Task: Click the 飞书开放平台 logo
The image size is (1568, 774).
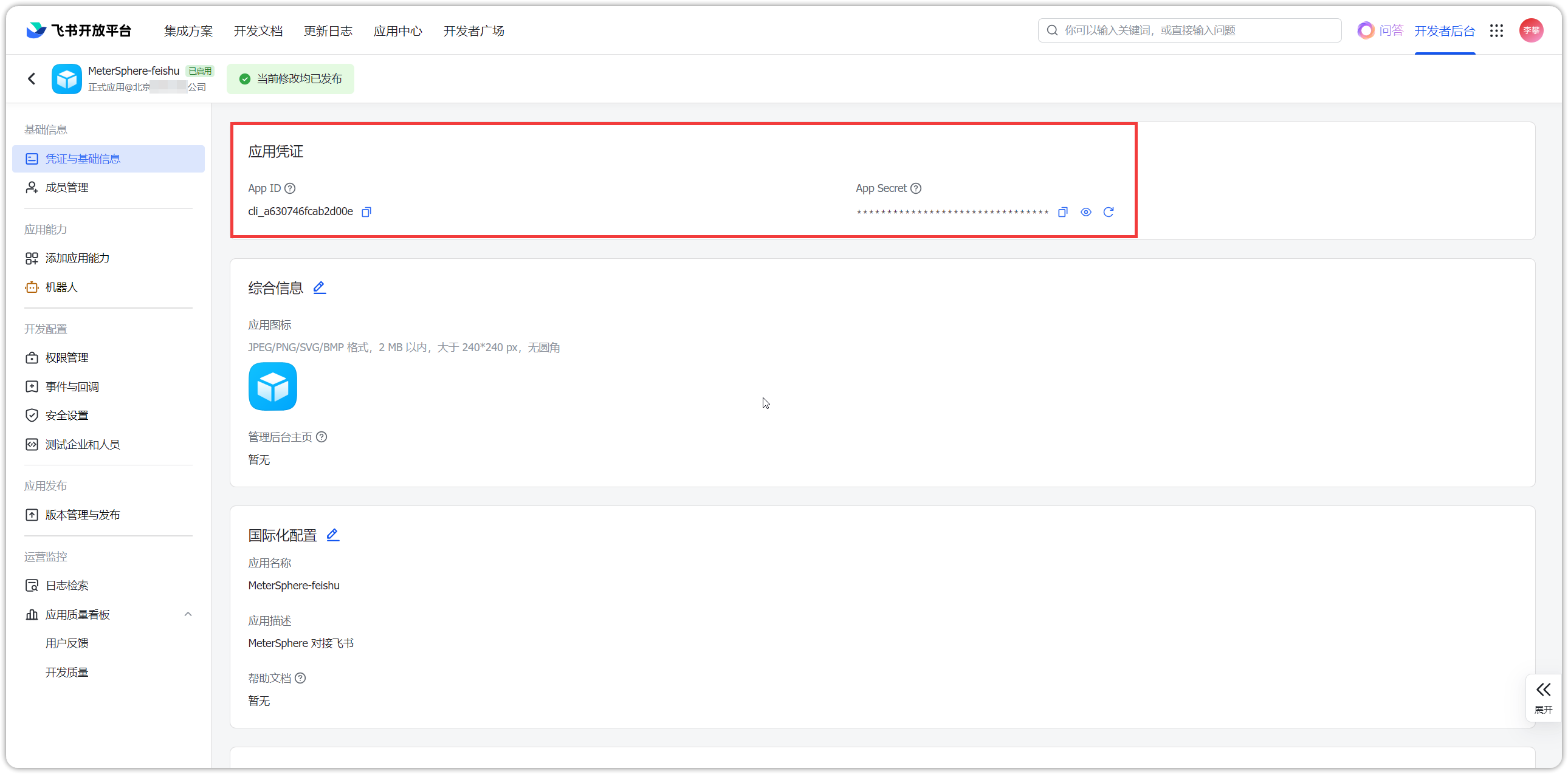Action: pos(79,30)
